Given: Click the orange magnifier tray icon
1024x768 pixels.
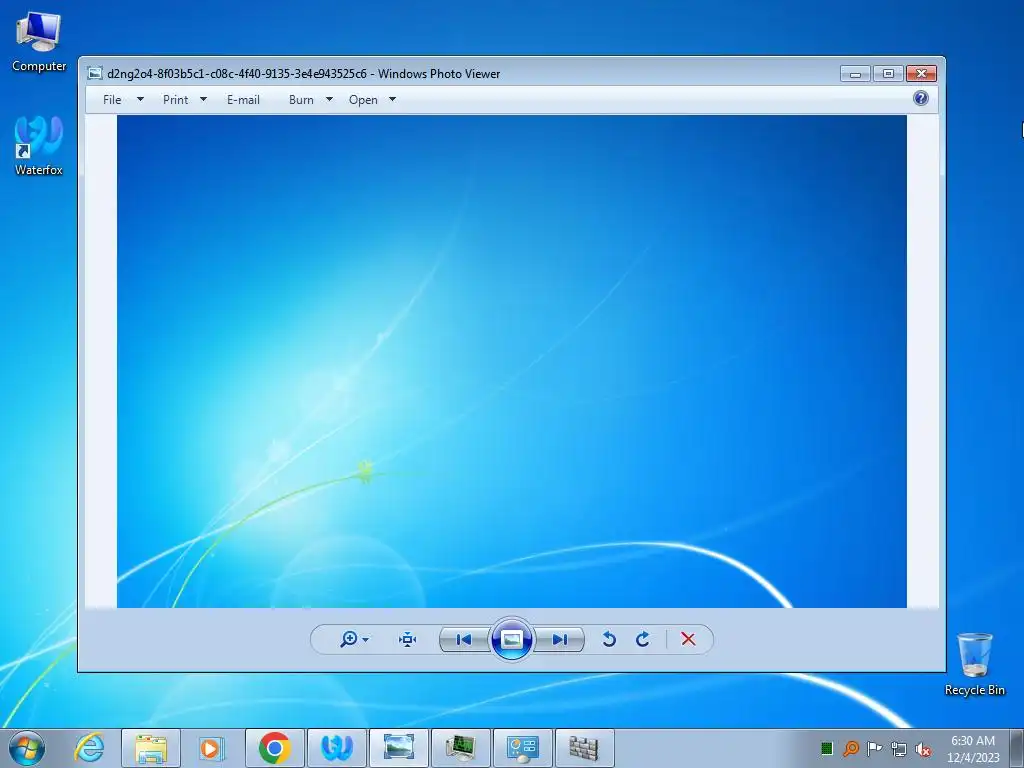Looking at the screenshot, I should (x=851, y=748).
